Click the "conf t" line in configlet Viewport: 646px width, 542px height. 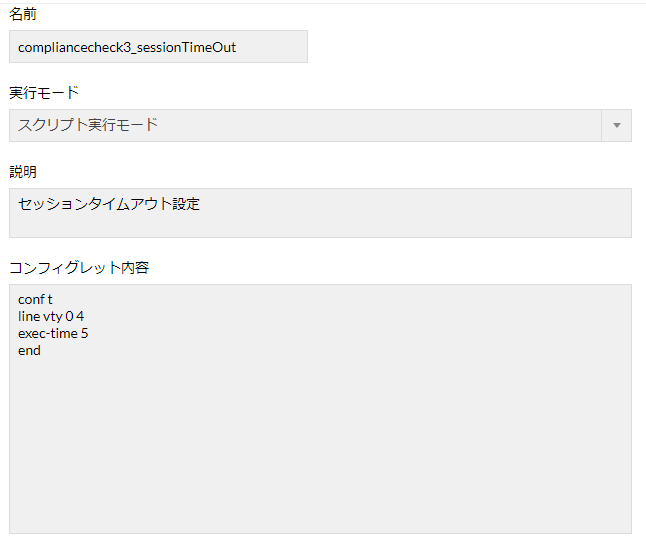point(35,300)
